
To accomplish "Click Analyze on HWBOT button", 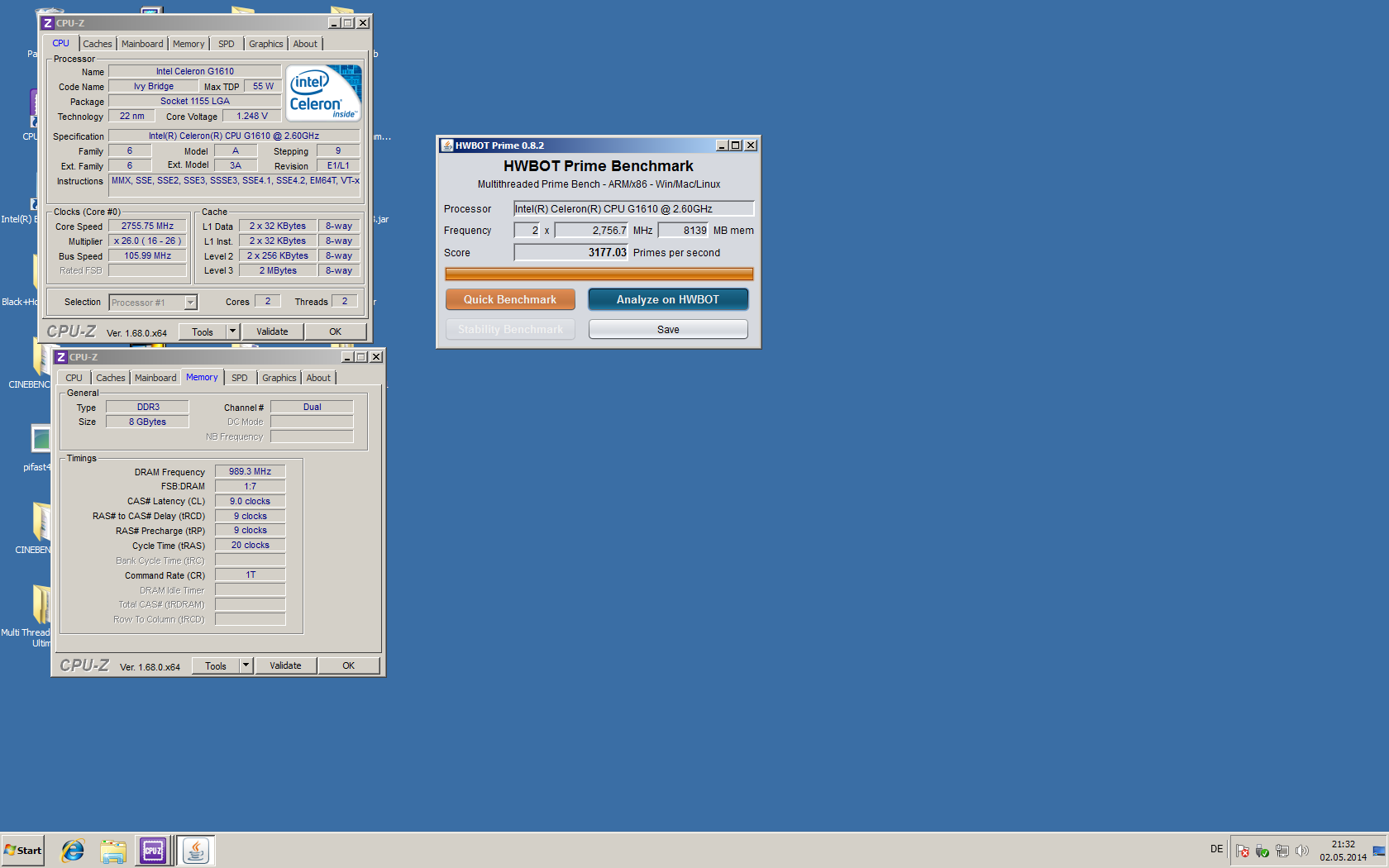I will (668, 299).
